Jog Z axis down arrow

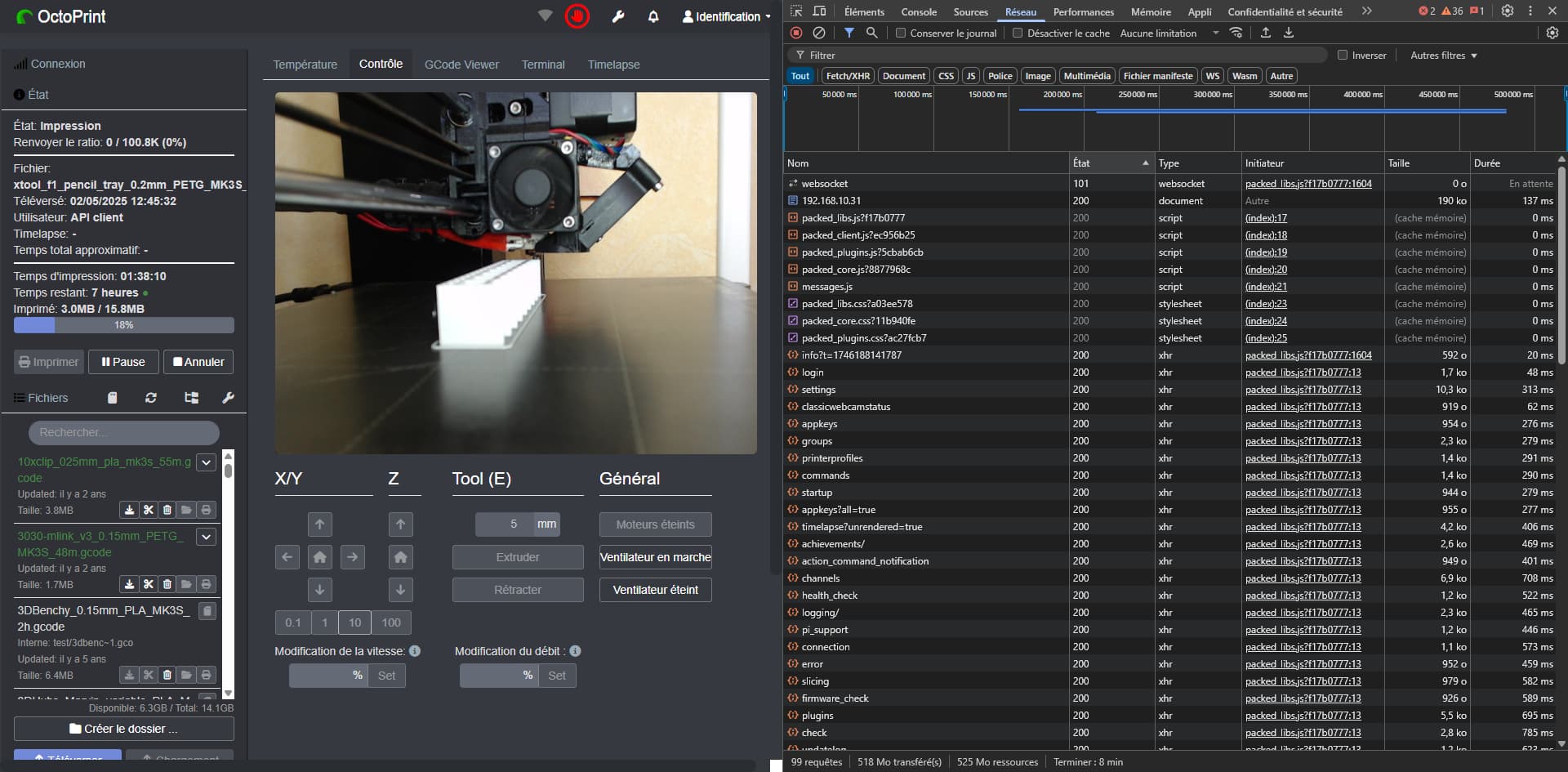[x=400, y=590]
